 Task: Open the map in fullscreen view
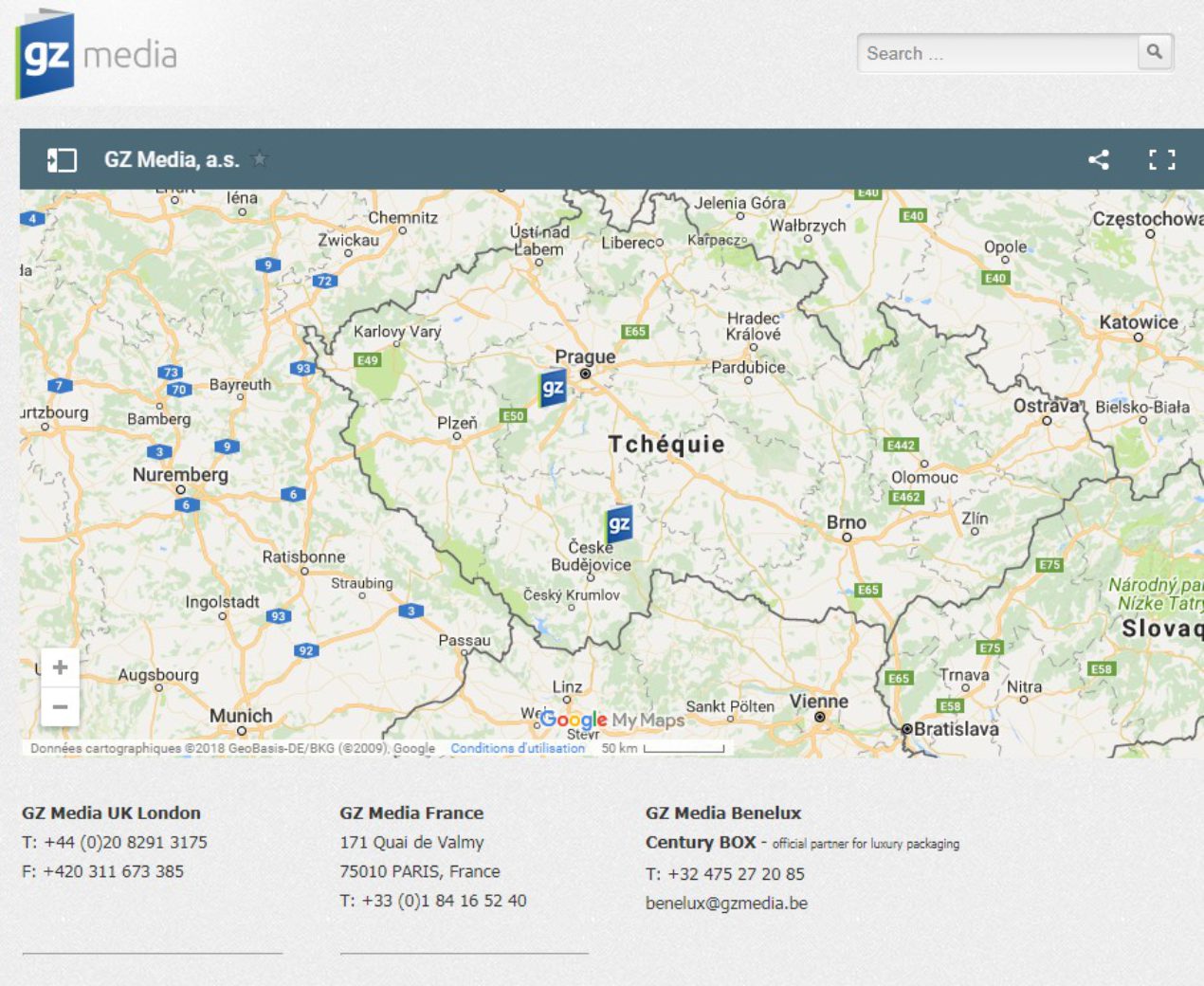tap(1162, 159)
